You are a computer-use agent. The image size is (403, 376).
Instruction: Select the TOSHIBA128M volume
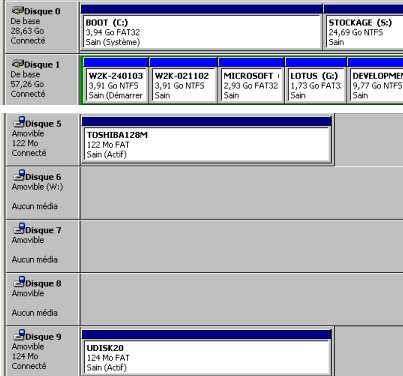207,144
